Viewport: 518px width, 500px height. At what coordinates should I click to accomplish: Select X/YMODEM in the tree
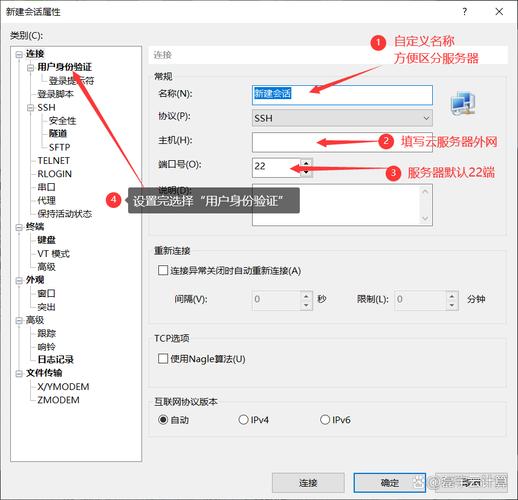pos(63,387)
